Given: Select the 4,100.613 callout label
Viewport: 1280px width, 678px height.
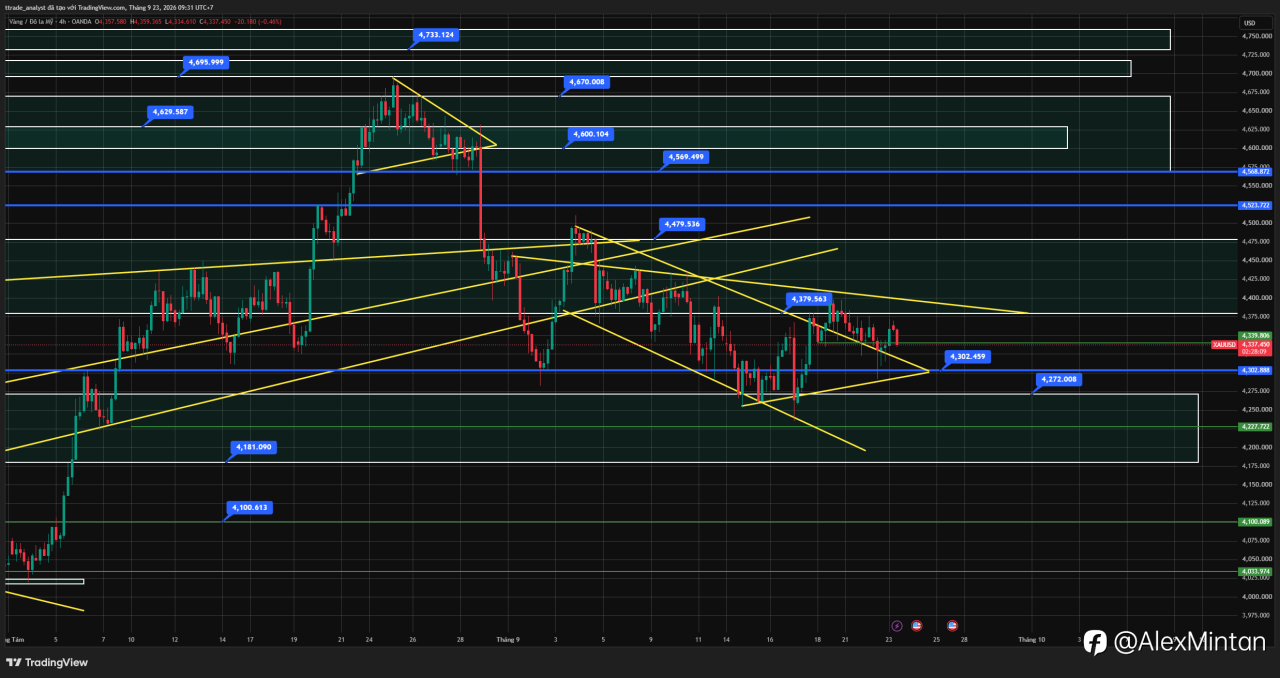Looking at the screenshot, I should pyautogui.click(x=249, y=508).
